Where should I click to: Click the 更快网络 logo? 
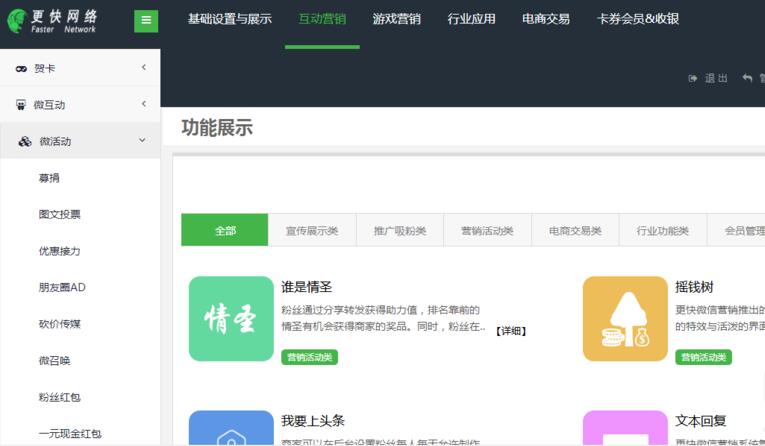[x=56, y=20]
